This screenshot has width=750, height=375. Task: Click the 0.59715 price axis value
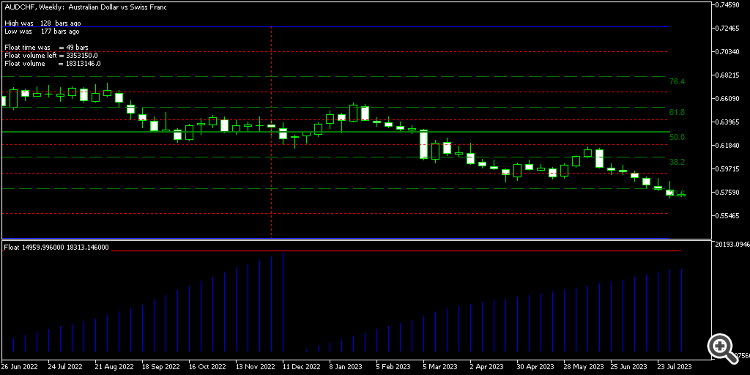point(726,169)
